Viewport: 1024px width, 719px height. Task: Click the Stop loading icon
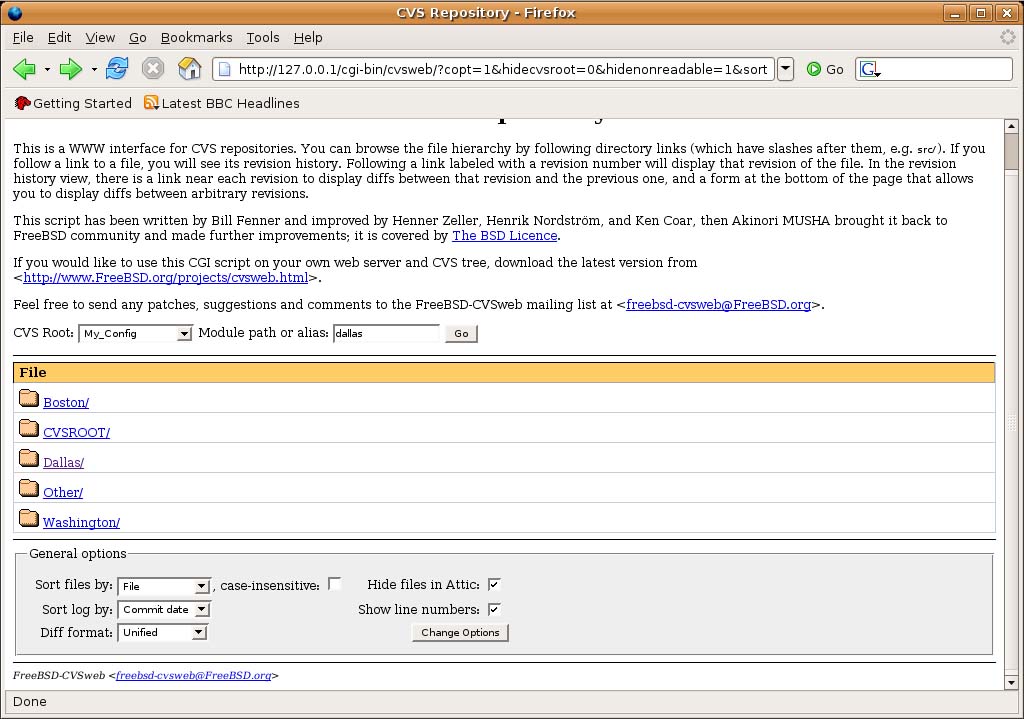(153, 69)
